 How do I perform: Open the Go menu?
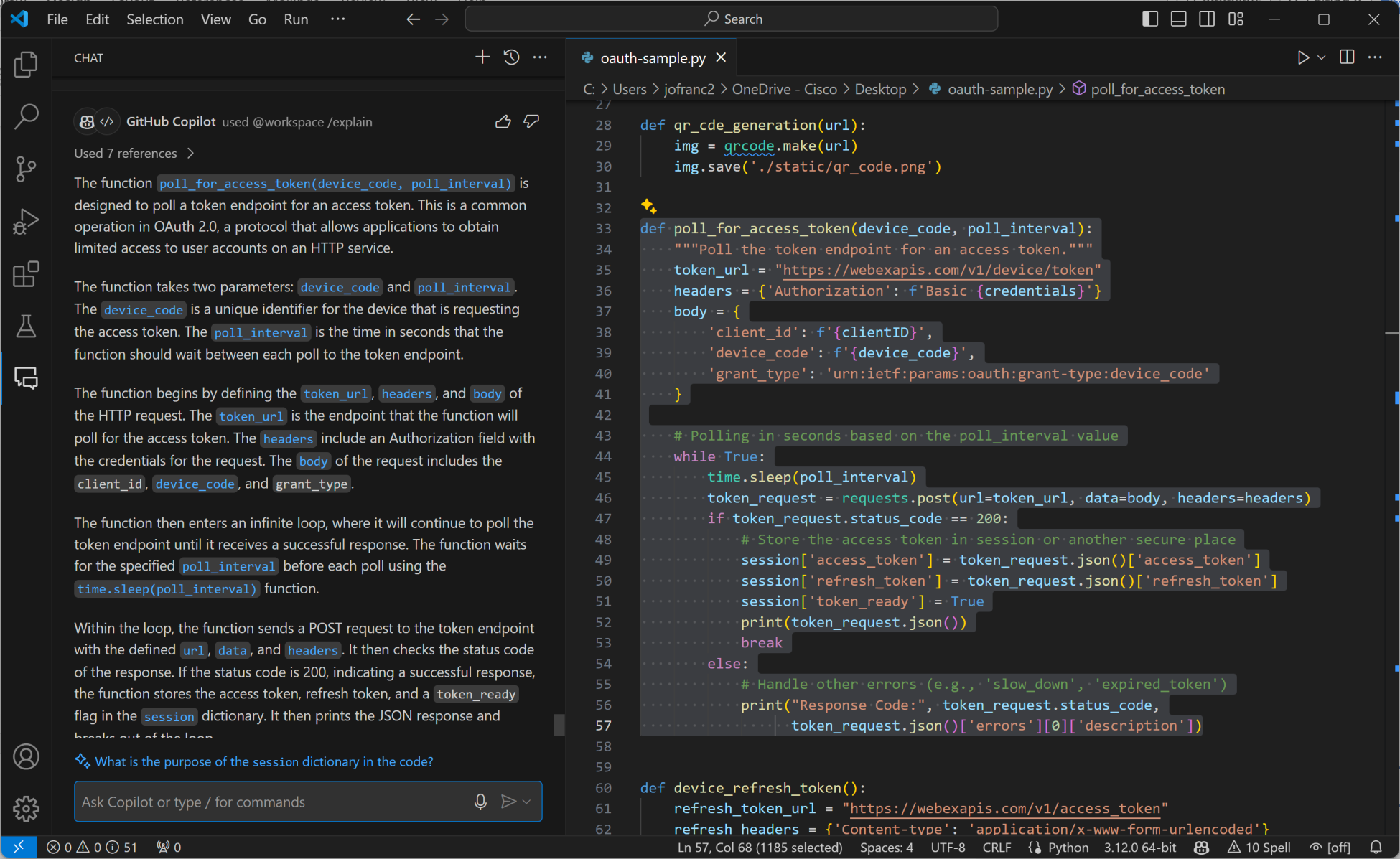[257, 19]
